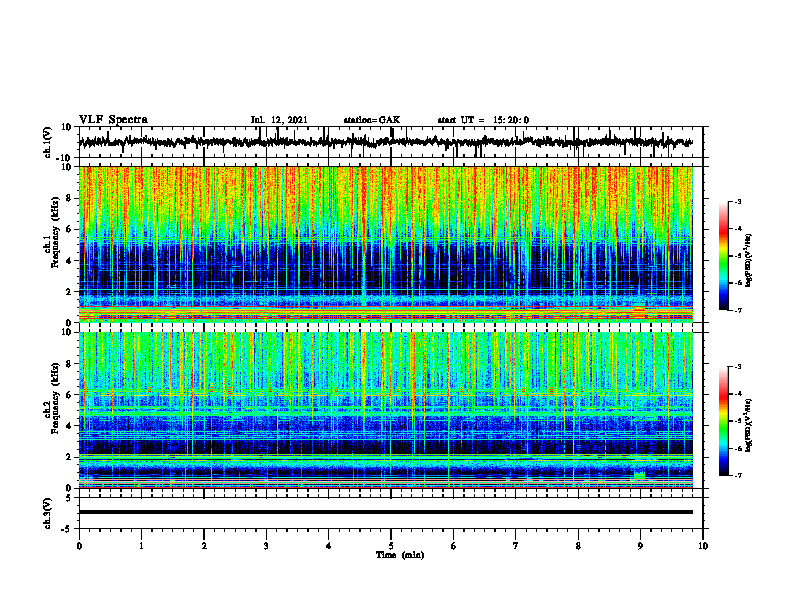The width and height of the screenshot is (792, 612).
Task: Click the 2 kHz tick on ch.1 spectrogram
Action: click(70, 292)
